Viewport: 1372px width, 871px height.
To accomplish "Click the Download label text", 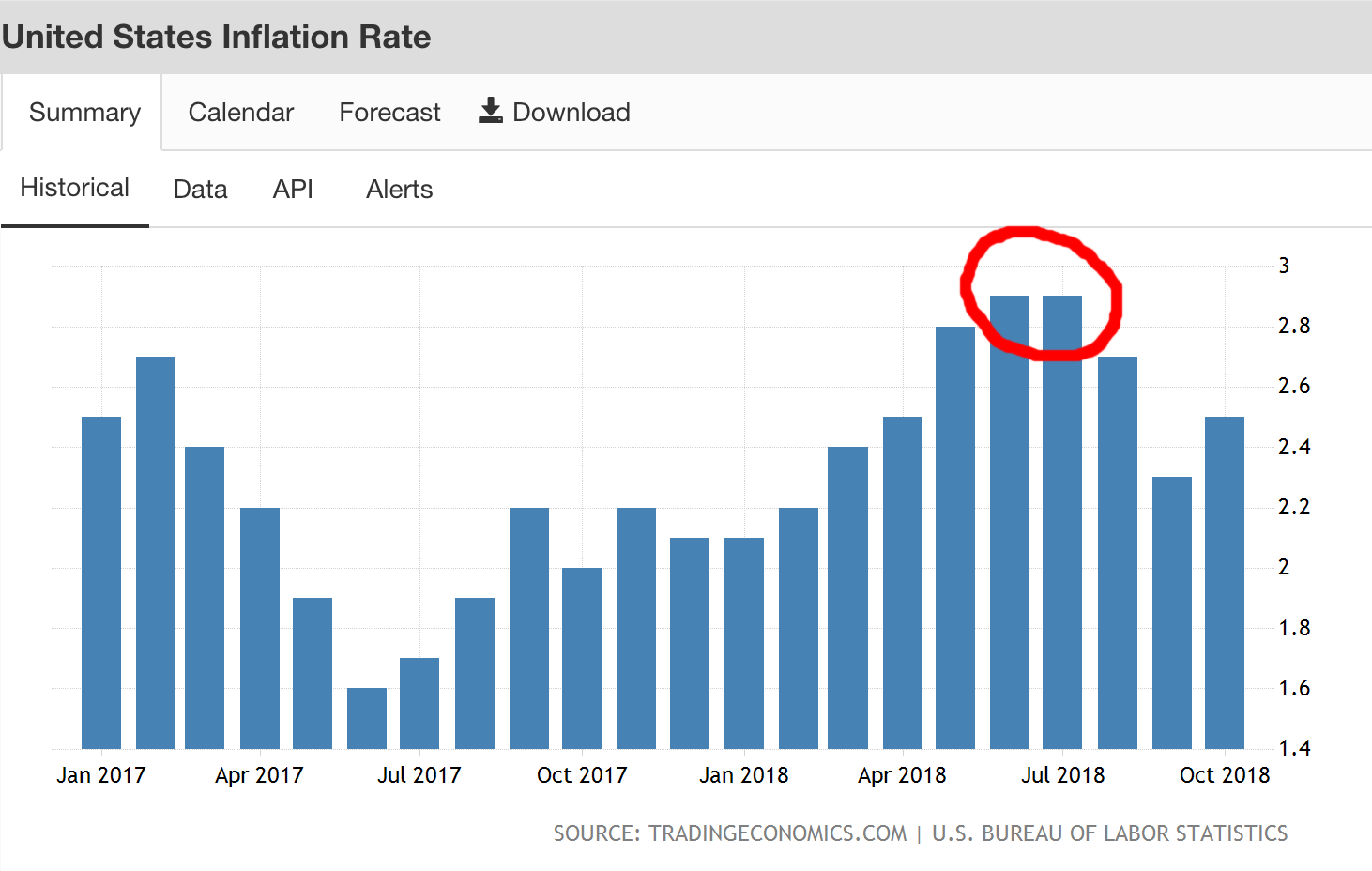I will 572,113.
